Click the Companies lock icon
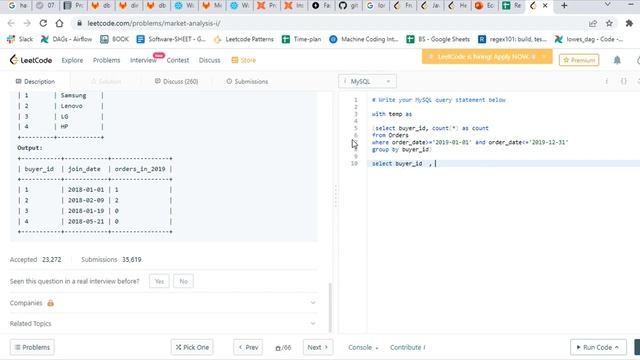Screen dimensions: 640x360 tap(50, 303)
